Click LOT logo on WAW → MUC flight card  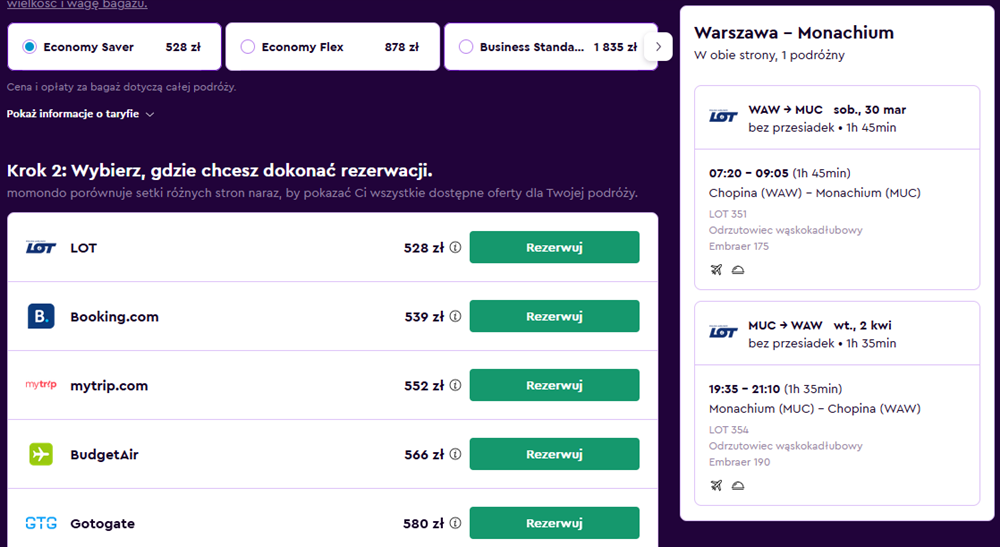point(723,116)
